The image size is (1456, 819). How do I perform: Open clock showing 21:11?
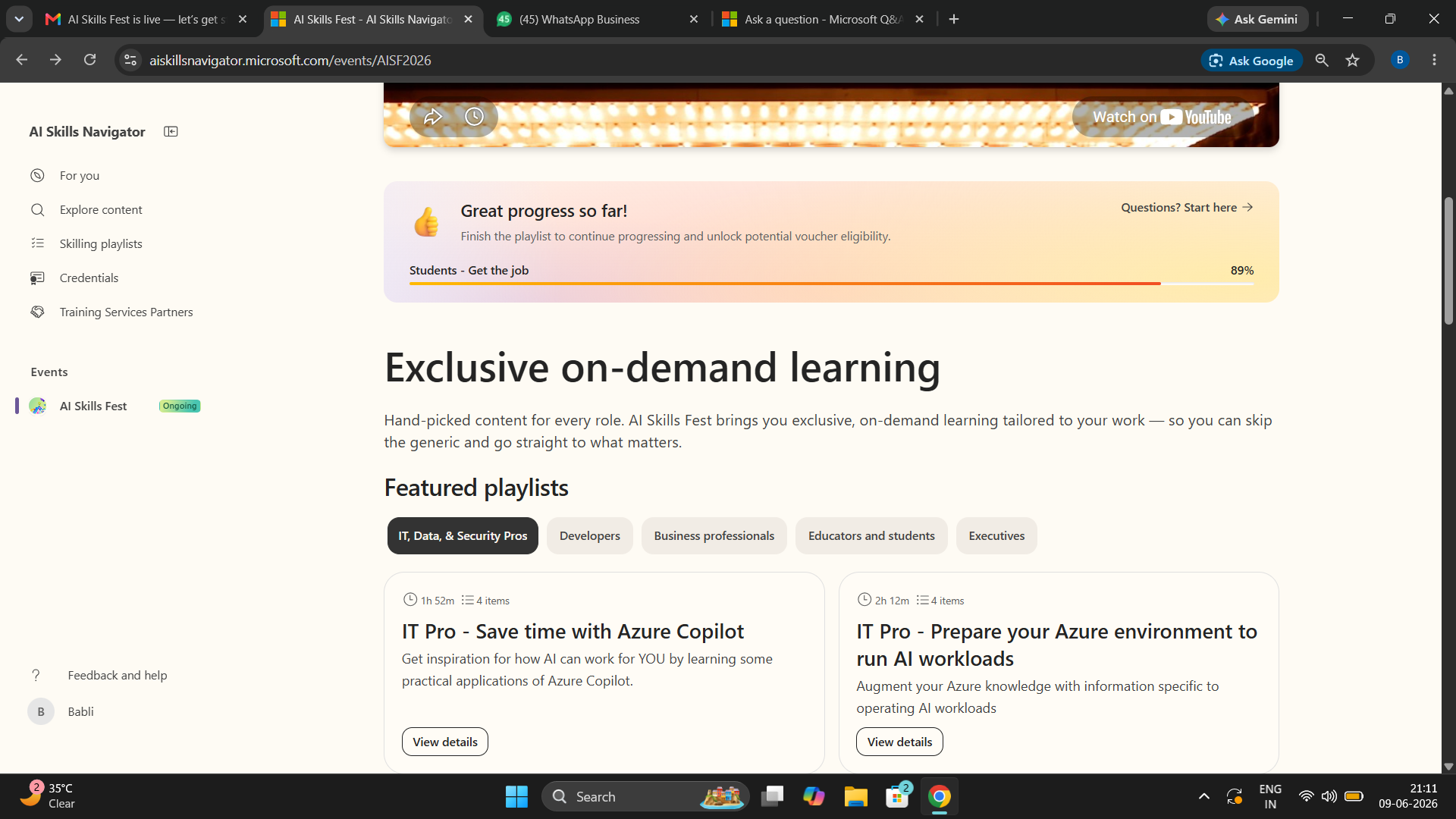pos(1407,796)
